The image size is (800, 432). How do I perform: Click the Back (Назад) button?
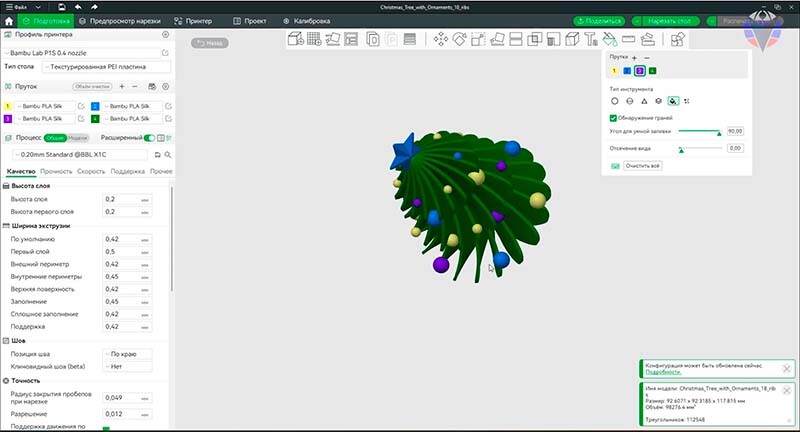tap(210, 43)
